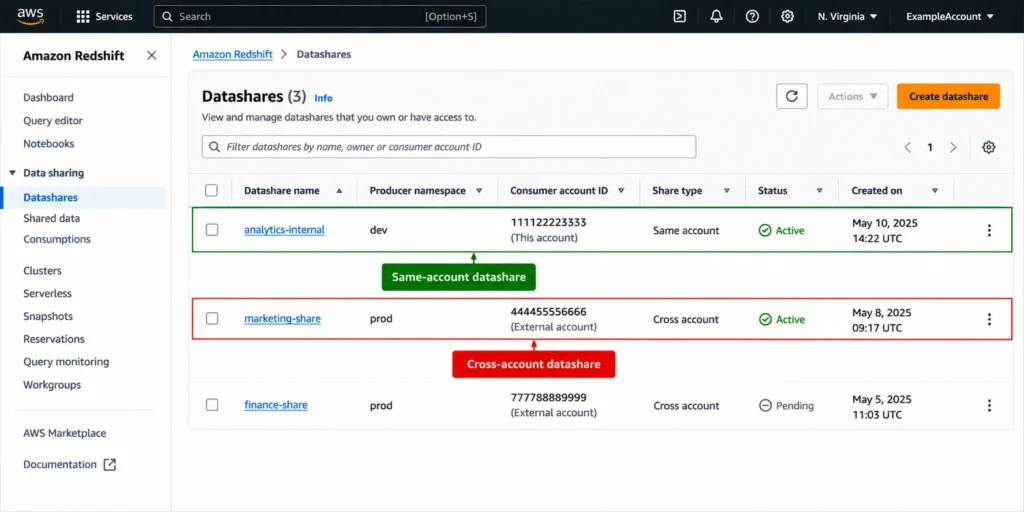Screen dimensions: 1024x512
Task: Click the search magnifier in the filter box
Action: 214,147
